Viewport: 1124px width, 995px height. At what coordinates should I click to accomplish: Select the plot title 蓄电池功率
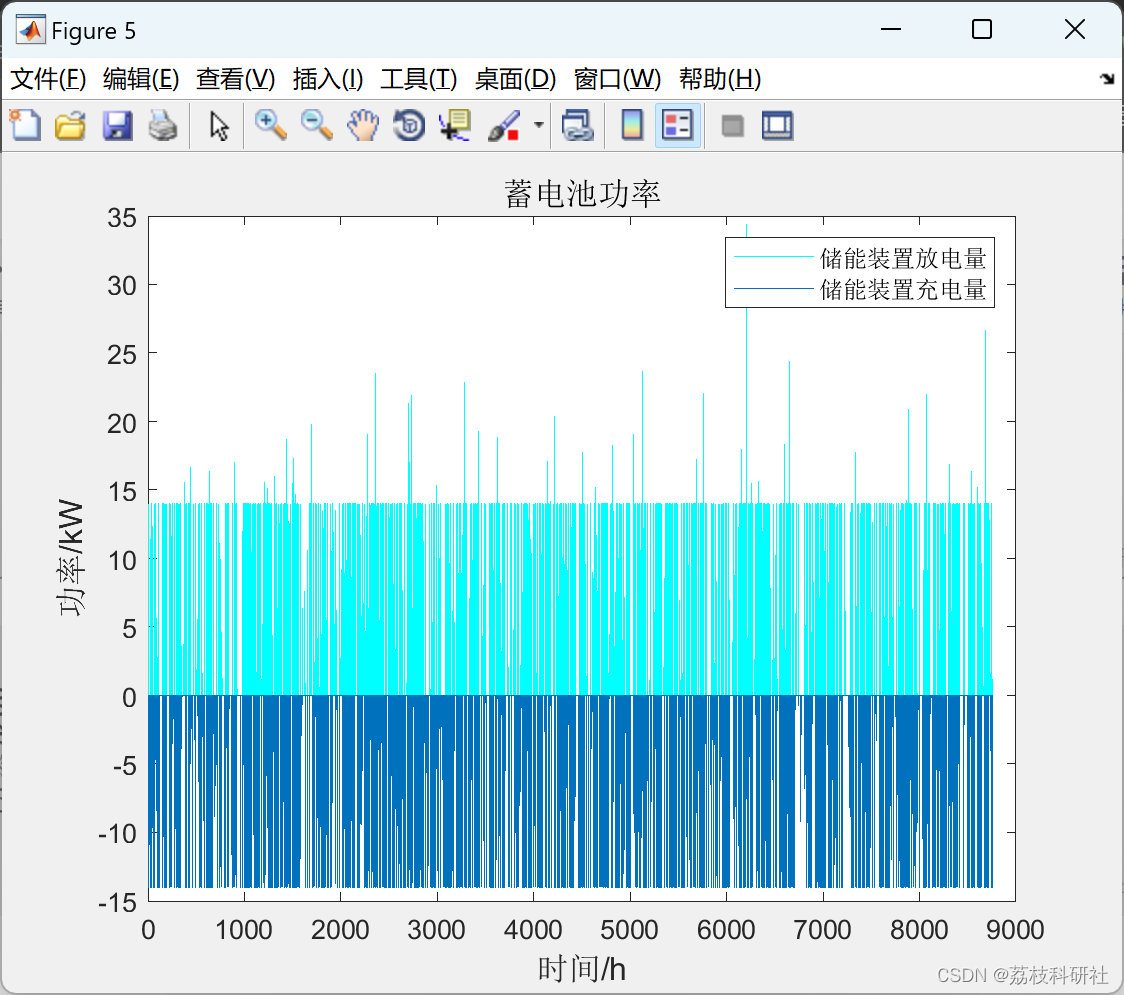(582, 194)
